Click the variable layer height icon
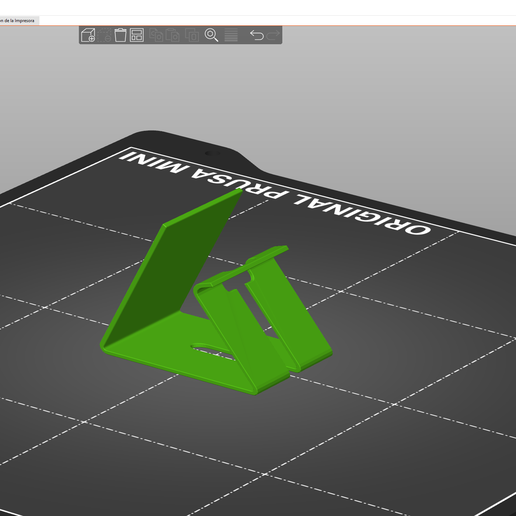Viewport: 516px width, 516px height. pyautogui.click(x=231, y=35)
